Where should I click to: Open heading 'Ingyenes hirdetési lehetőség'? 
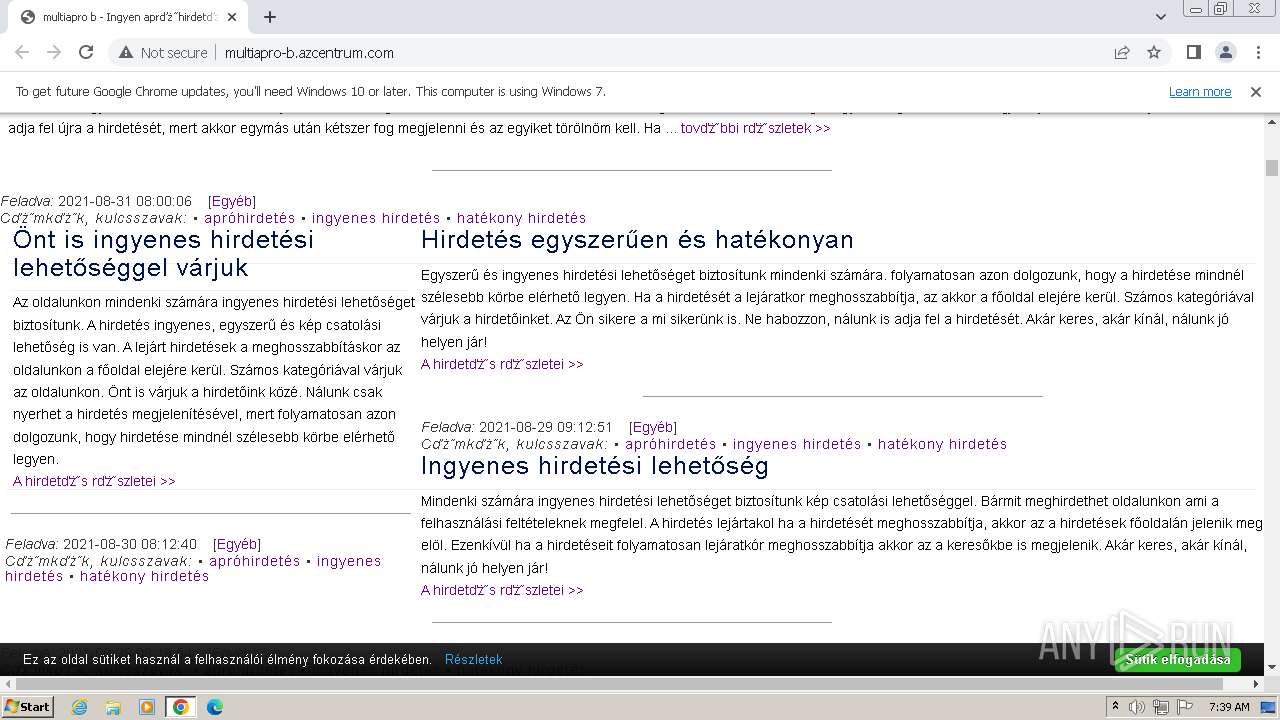tap(595, 466)
